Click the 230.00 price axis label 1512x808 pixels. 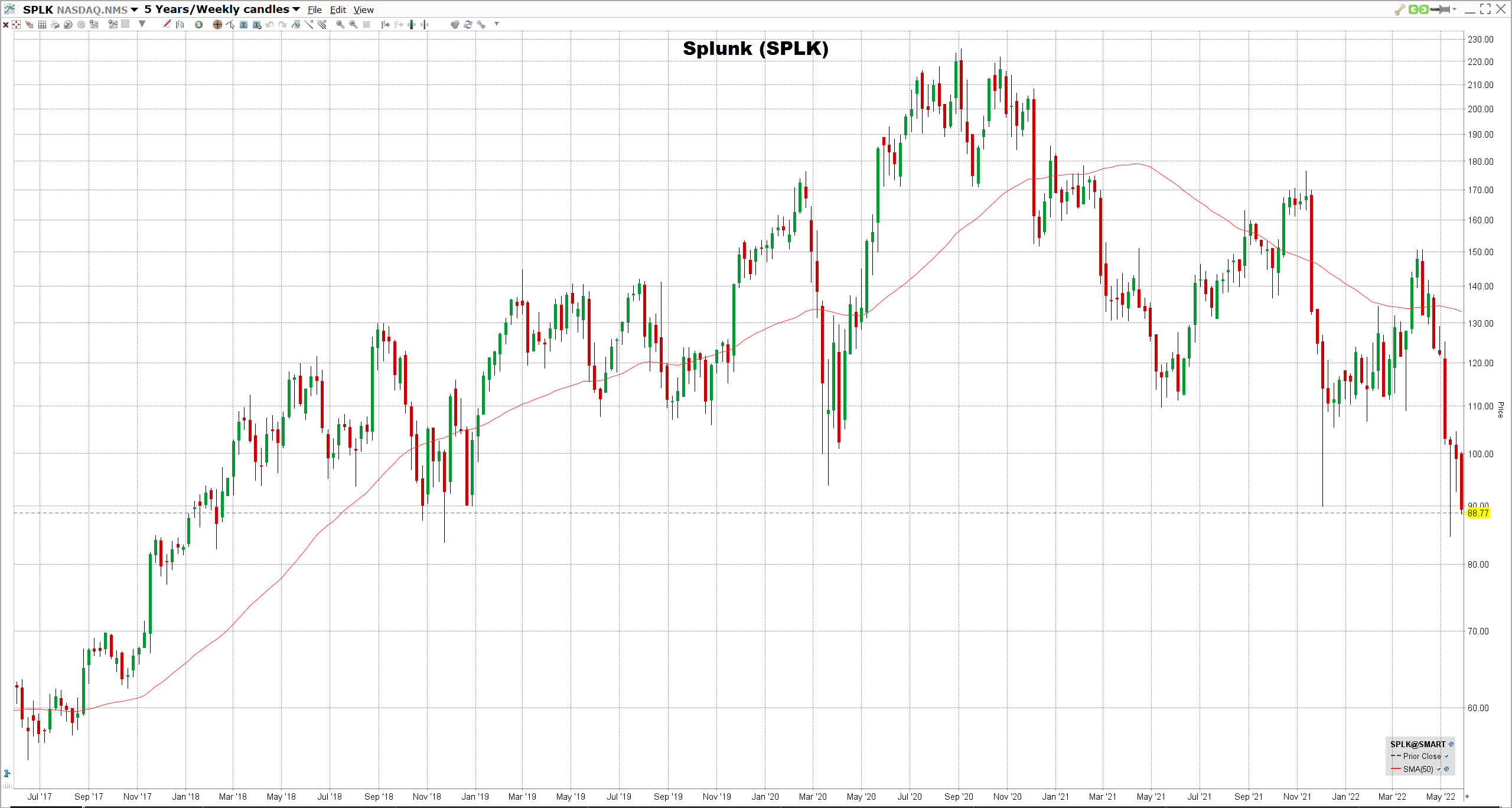point(1480,39)
